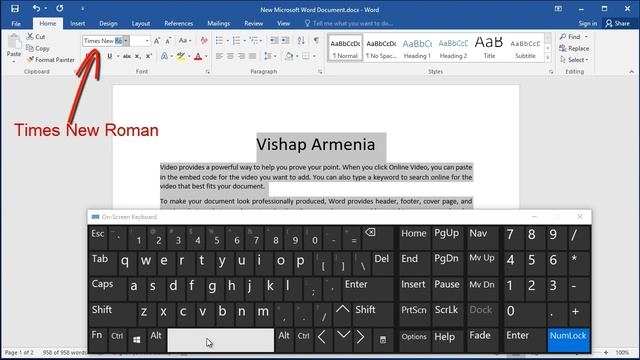Apply numbered list formatting
Image resolution: width=640 pixels, height=360 pixels.
tap(236, 40)
